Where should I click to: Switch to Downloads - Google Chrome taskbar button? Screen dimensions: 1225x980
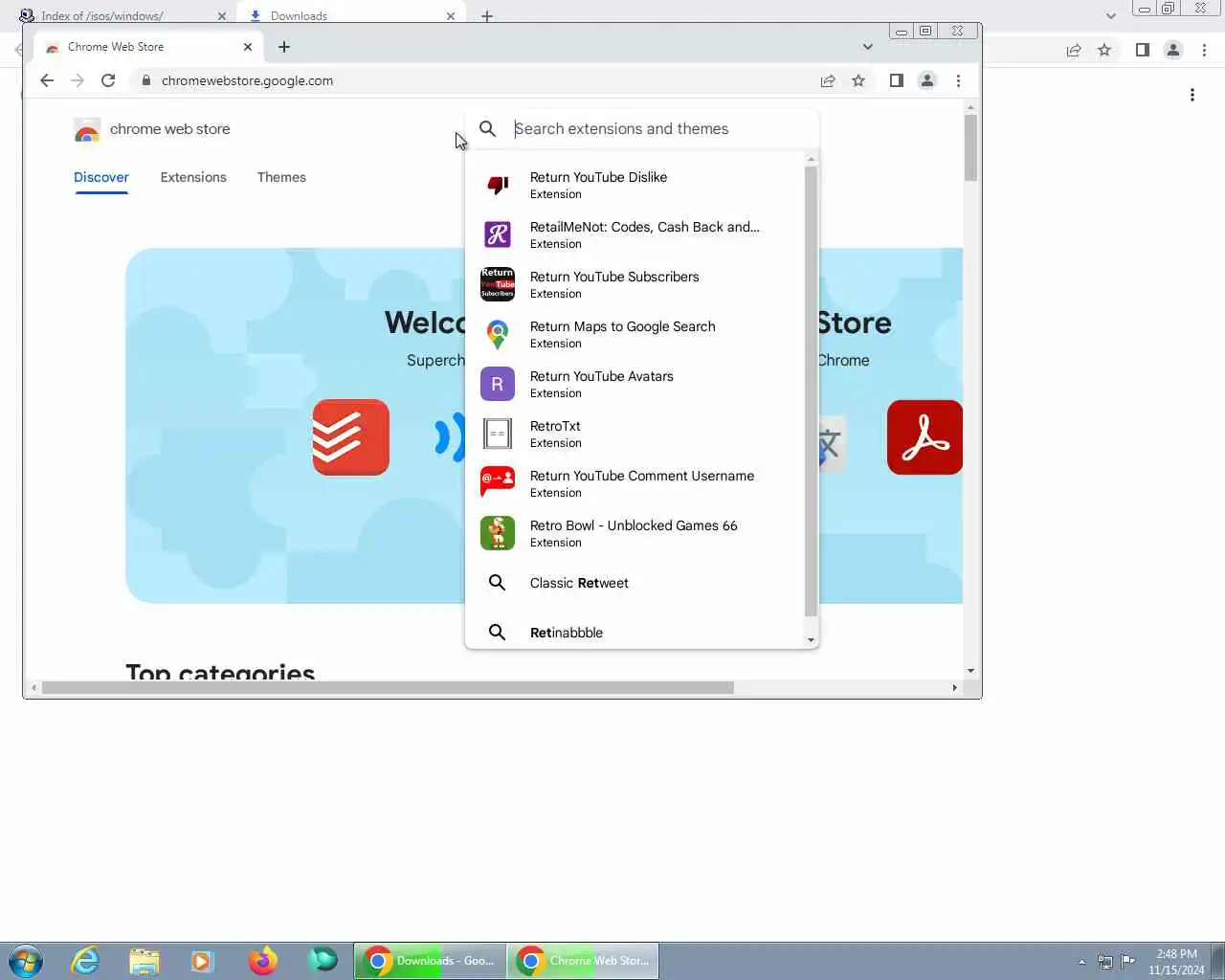tap(430, 960)
